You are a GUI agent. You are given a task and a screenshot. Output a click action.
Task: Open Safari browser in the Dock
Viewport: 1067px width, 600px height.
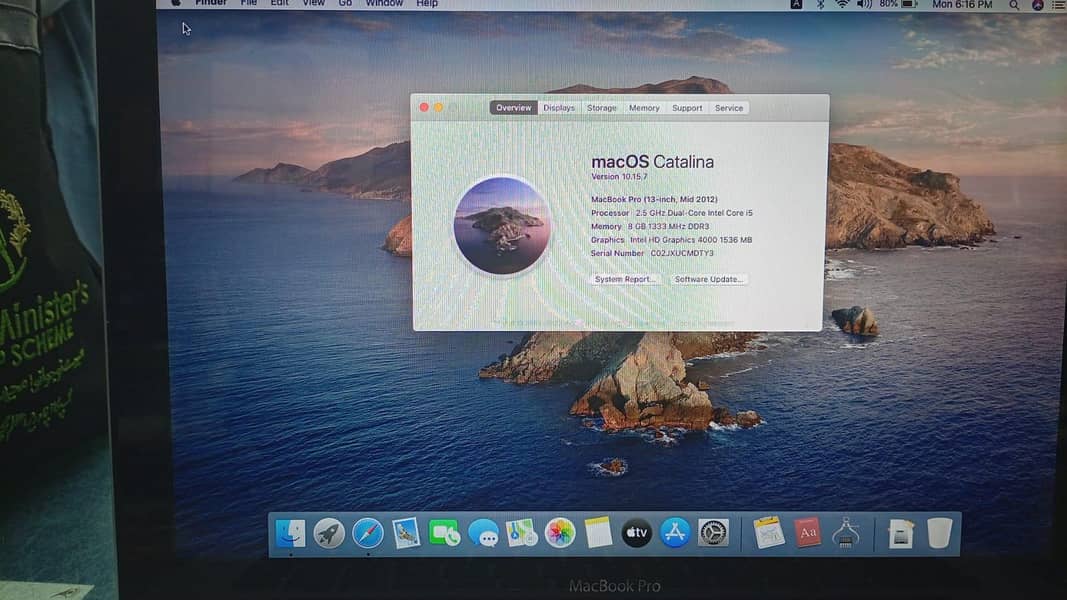(367, 533)
